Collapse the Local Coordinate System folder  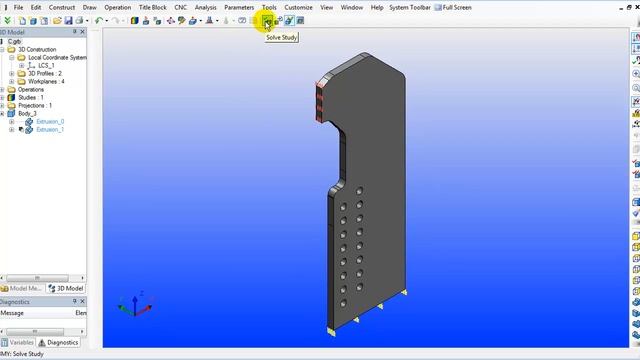point(12,58)
